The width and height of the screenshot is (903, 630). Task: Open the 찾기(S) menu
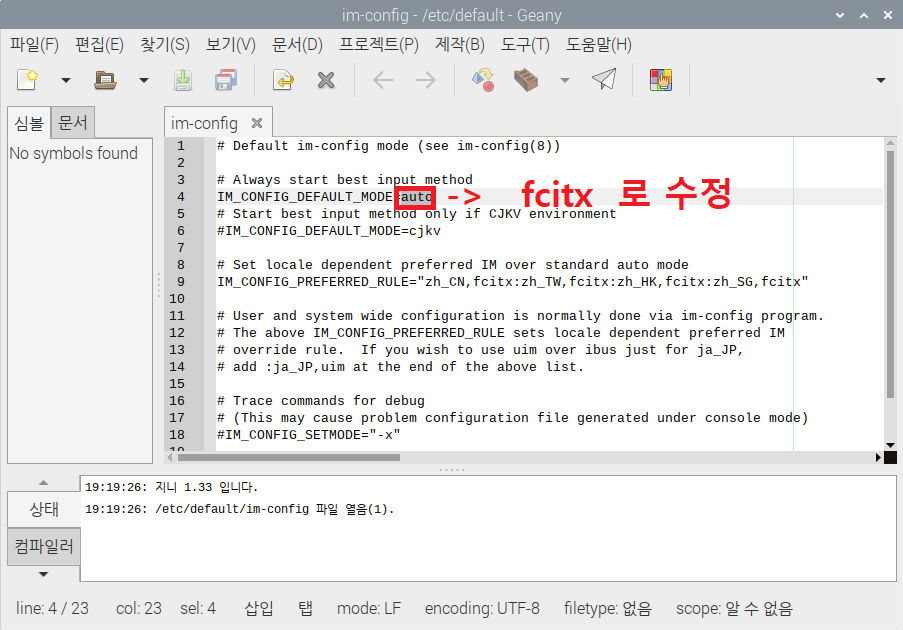point(165,44)
